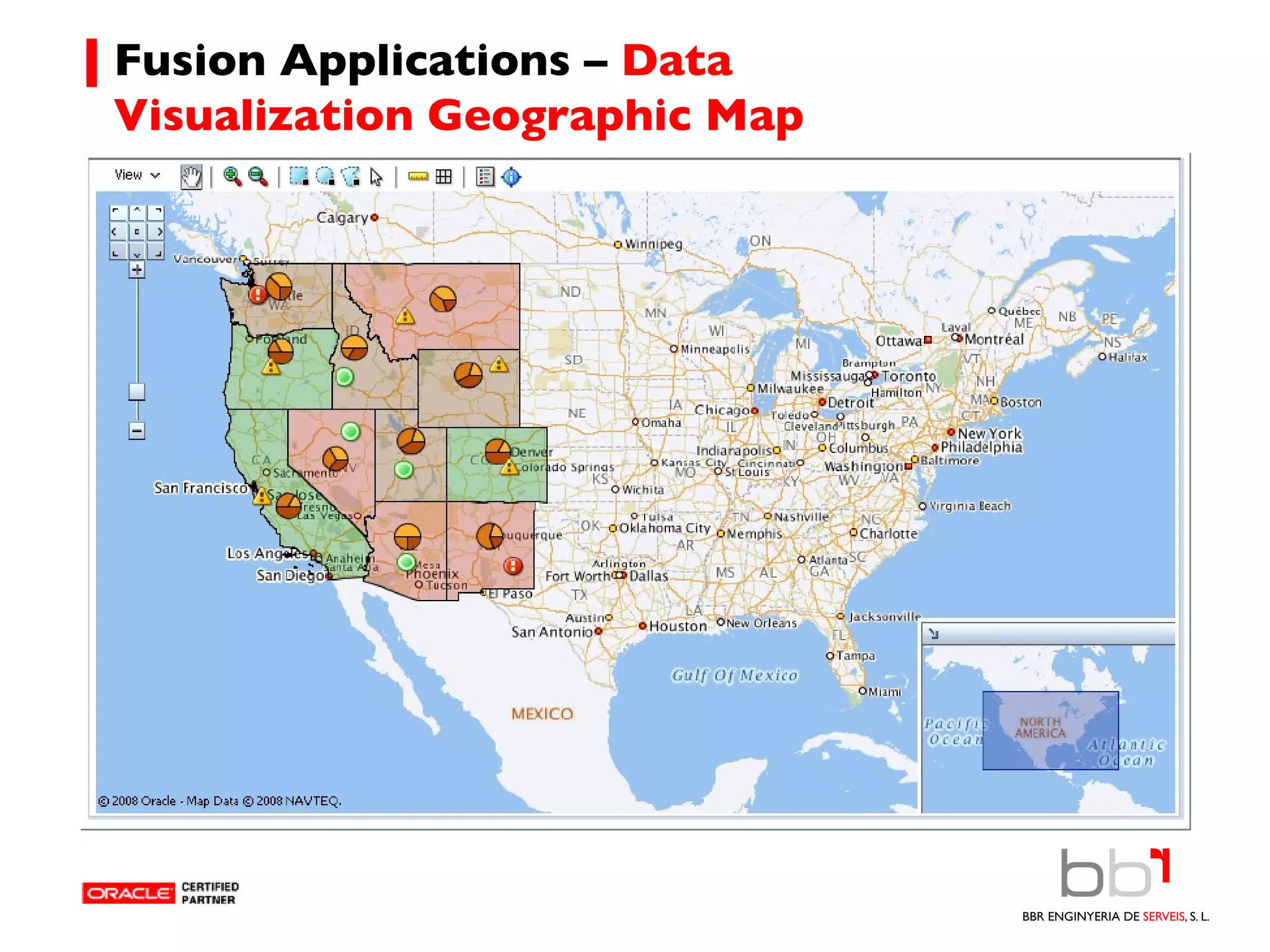
Task: Pan map south with down arrow
Action: pyautogui.click(x=137, y=251)
